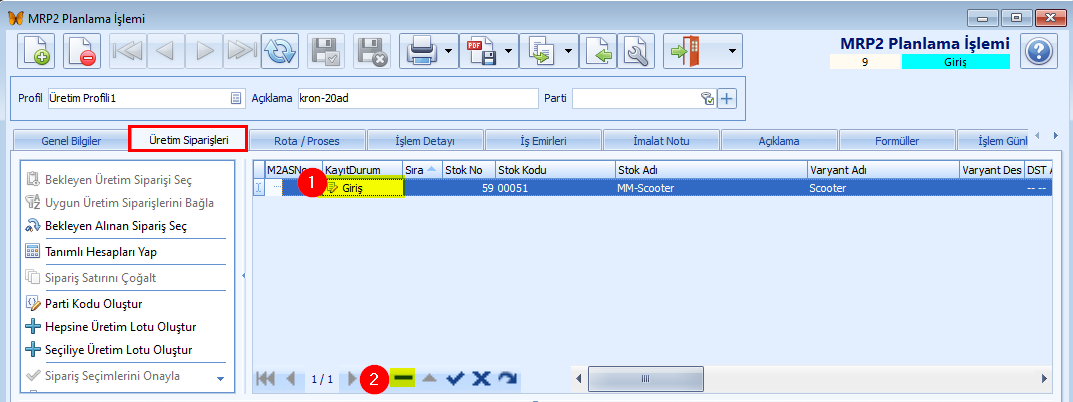Open the exit door button dropdown arrow
This screenshot has width=1073, height=402.
pyautogui.click(x=732, y=51)
